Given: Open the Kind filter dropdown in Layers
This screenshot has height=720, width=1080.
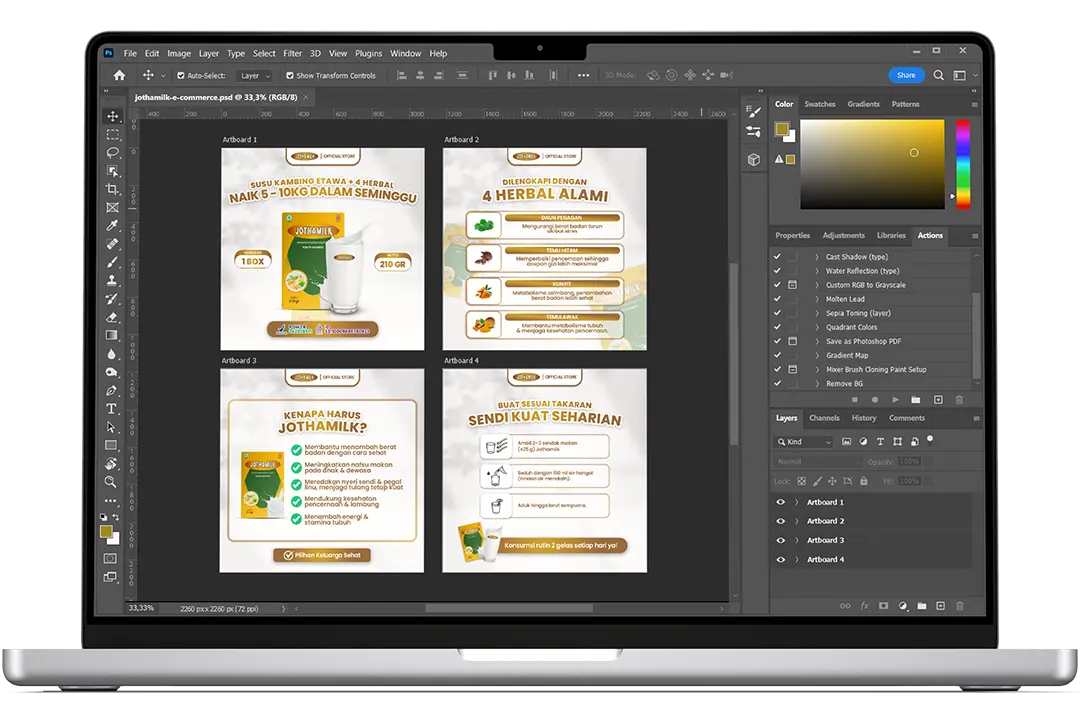Looking at the screenshot, I should pyautogui.click(x=806, y=442).
